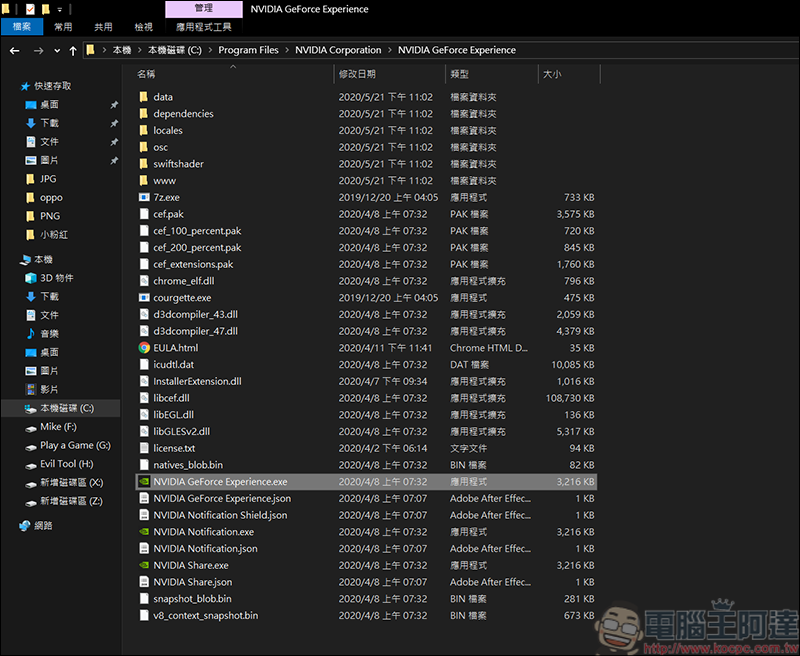Select the libcef.dll file icon
Image resolution: width=800 pixels, height=656 pixels.
click(144, 398)
